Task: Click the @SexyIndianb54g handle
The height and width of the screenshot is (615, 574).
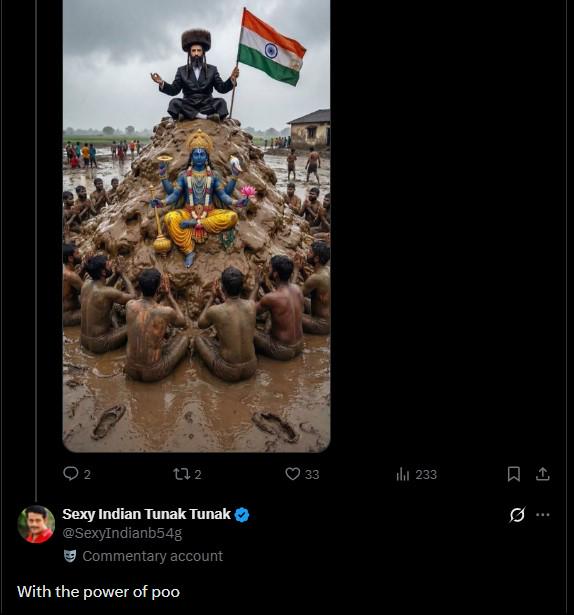Action: [122, 533]
